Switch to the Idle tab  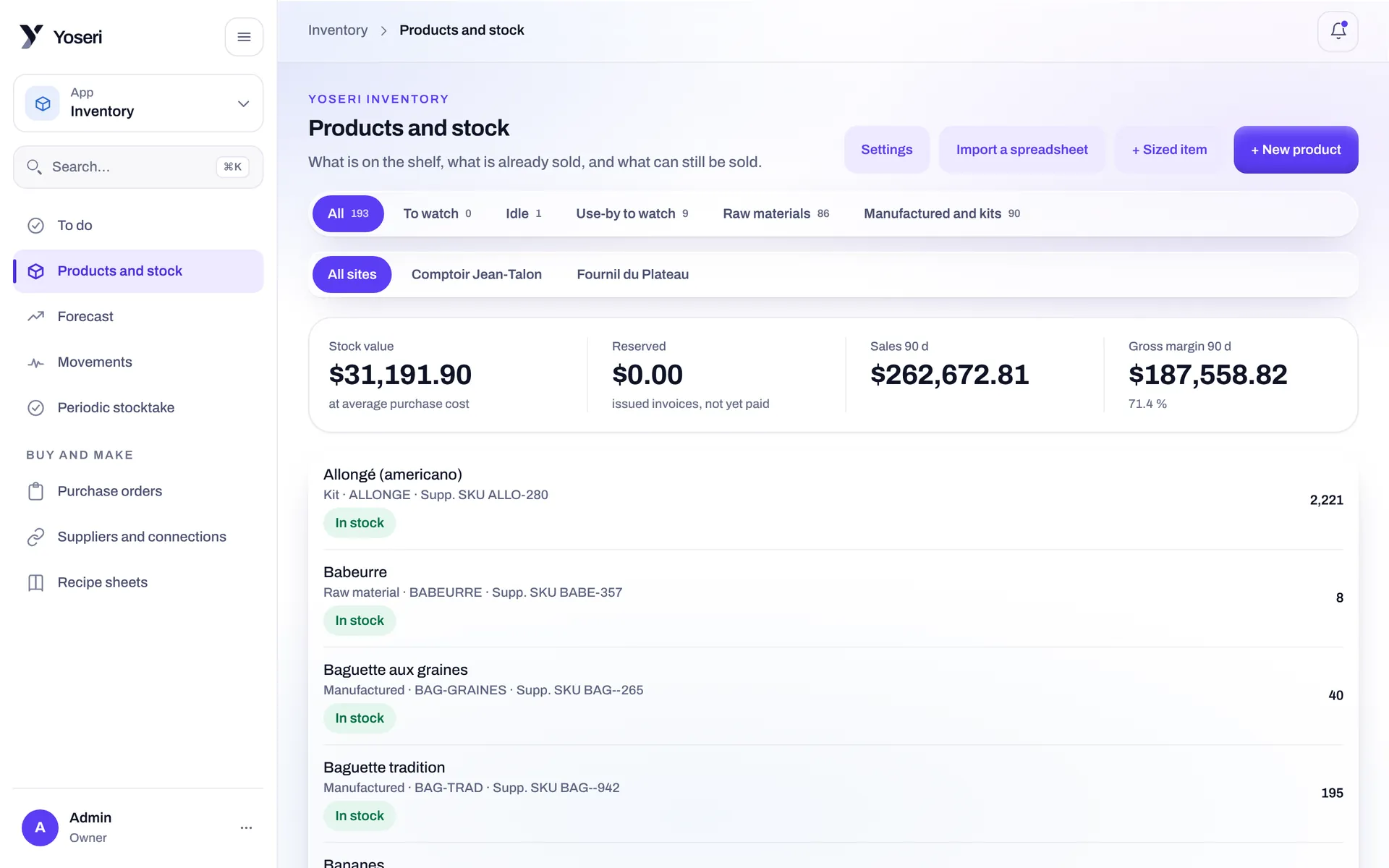523,213
